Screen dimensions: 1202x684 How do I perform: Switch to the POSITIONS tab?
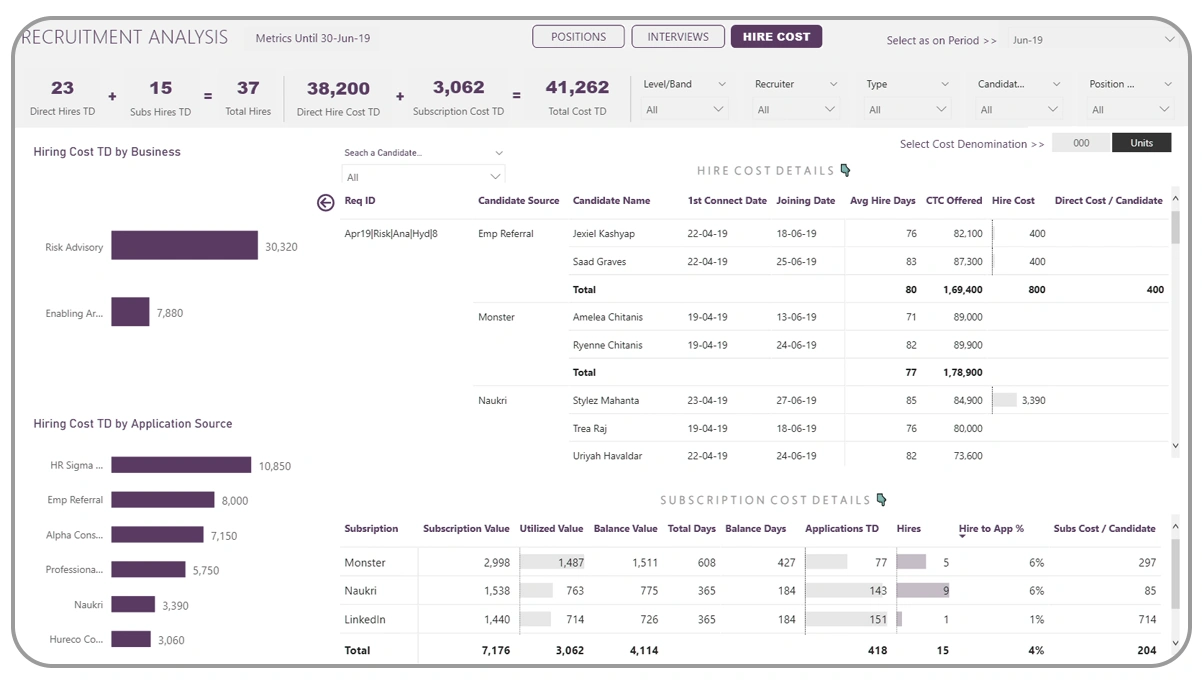click(x=578, y=36)
